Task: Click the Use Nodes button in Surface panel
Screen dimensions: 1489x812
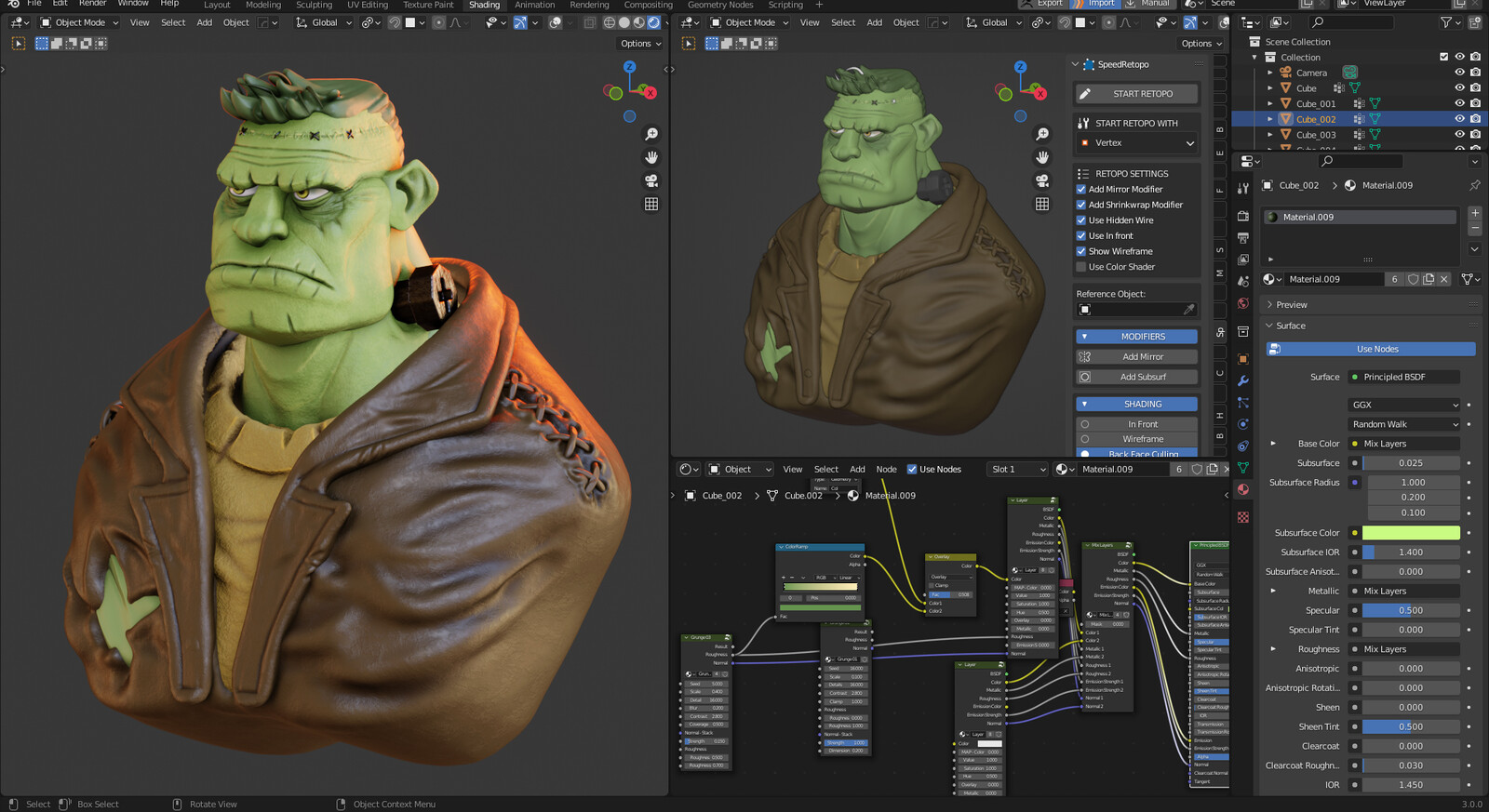Action: (x=1371, y=350)
